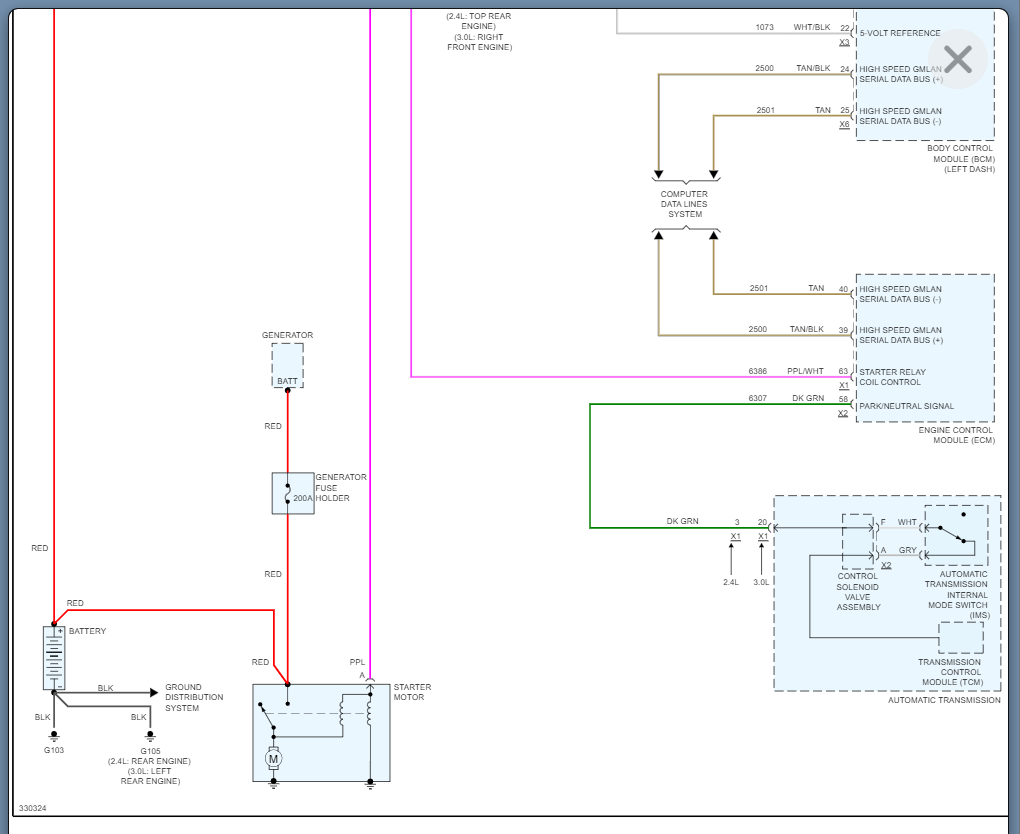1020x834 pixels.
Task: Select the Park/Neutral Signal pin
Action: click(906, 406)
